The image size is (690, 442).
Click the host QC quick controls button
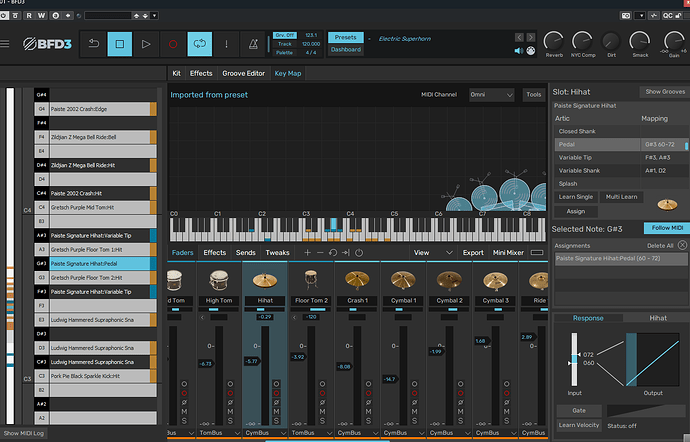[668, 15]
